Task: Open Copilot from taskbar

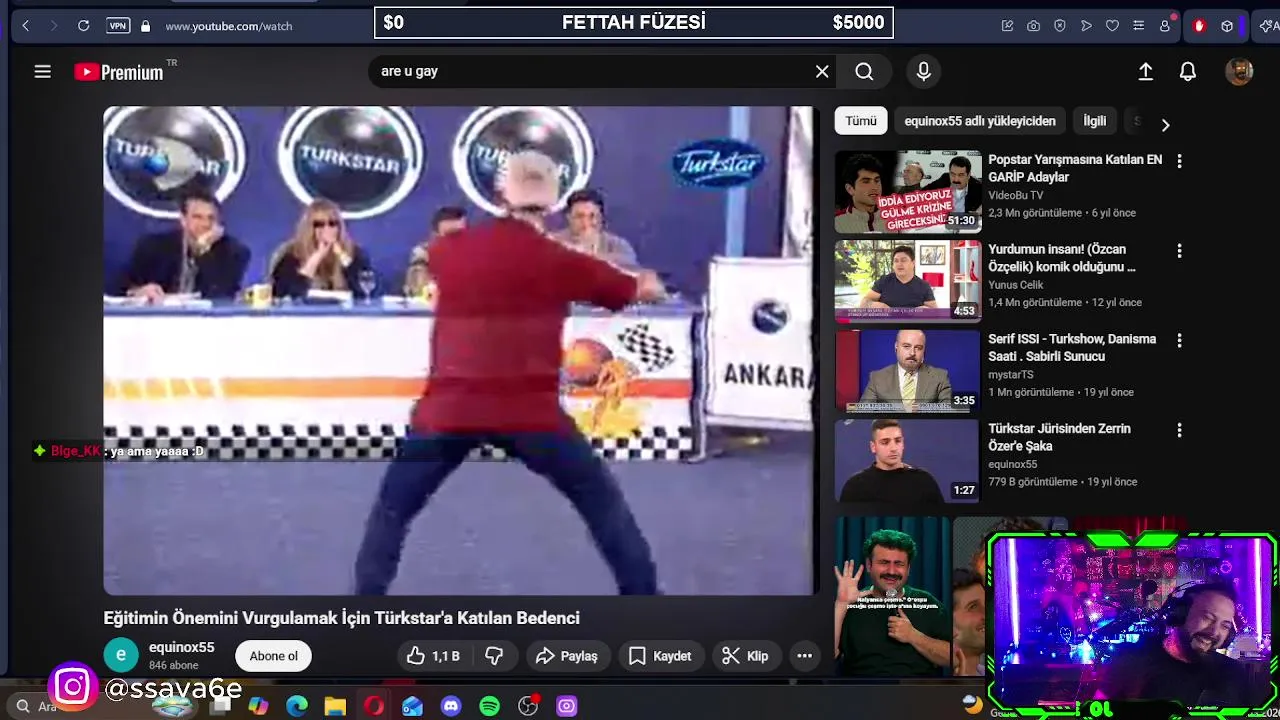Action: (258, 706)
